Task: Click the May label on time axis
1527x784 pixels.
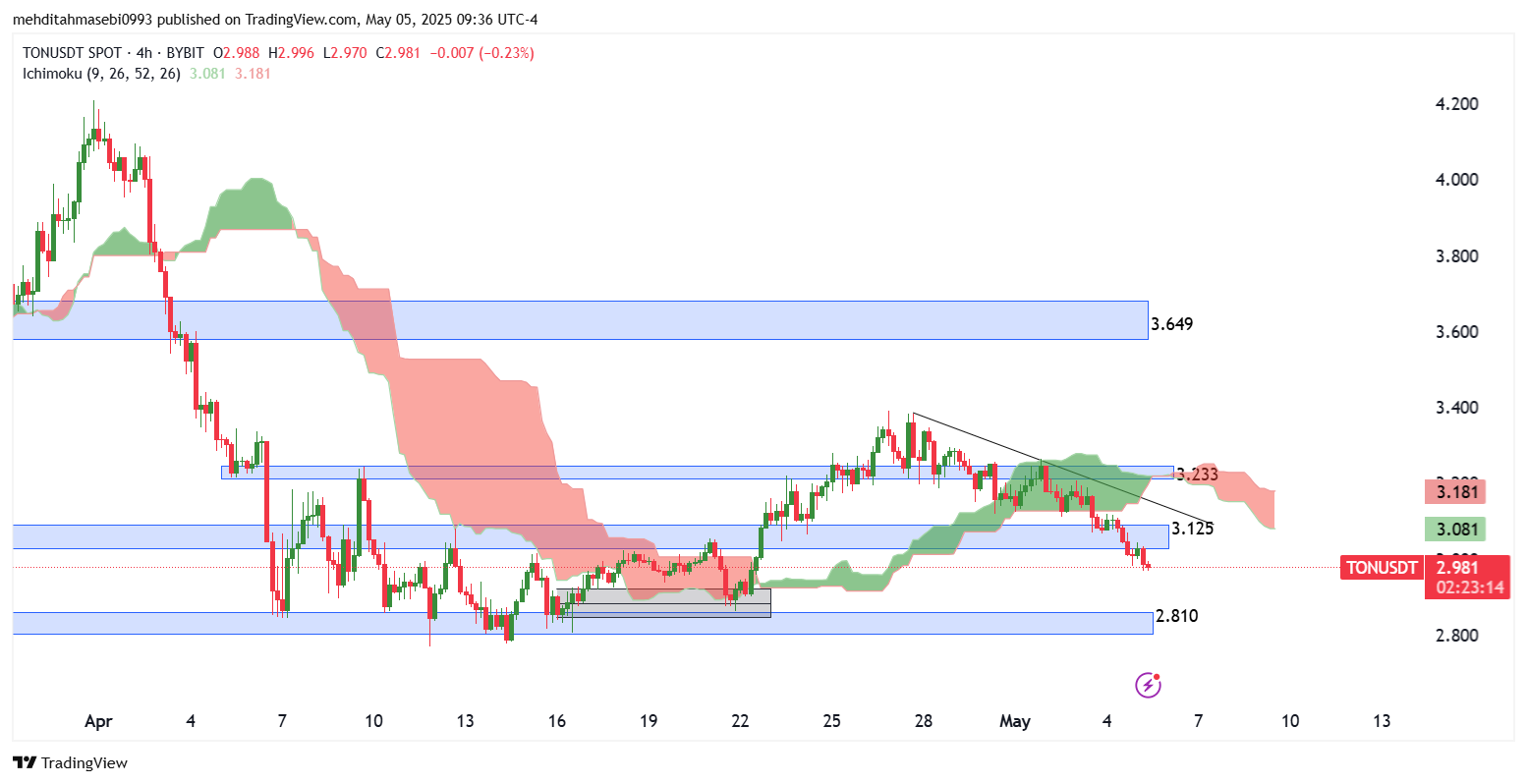Action: point(1014,721)
